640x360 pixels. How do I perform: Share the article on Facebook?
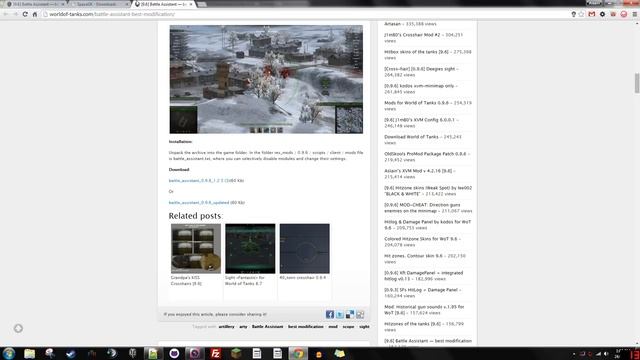[330, 314]
